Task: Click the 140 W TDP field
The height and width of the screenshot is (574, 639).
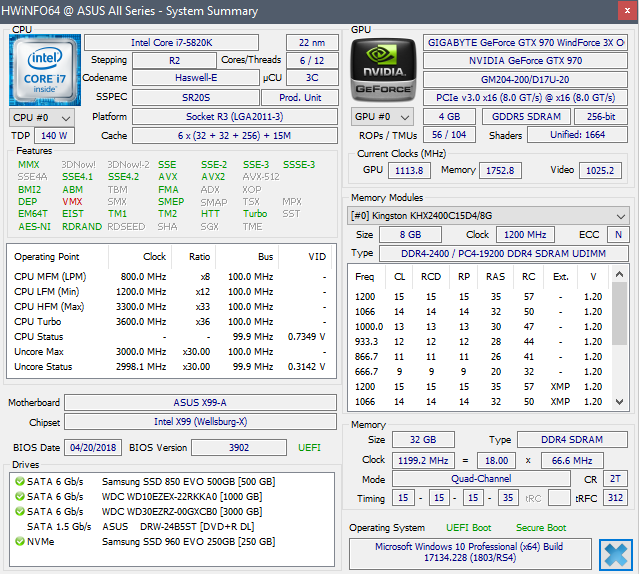Action: [x=54, y=136]
